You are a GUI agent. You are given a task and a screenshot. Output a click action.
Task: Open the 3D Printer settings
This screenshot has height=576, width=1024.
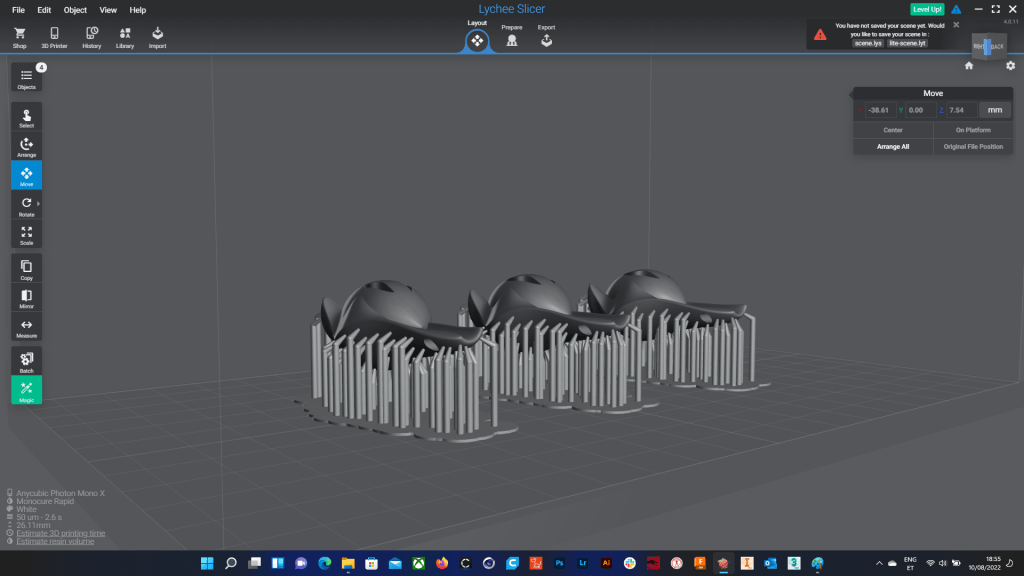(54, 37)
